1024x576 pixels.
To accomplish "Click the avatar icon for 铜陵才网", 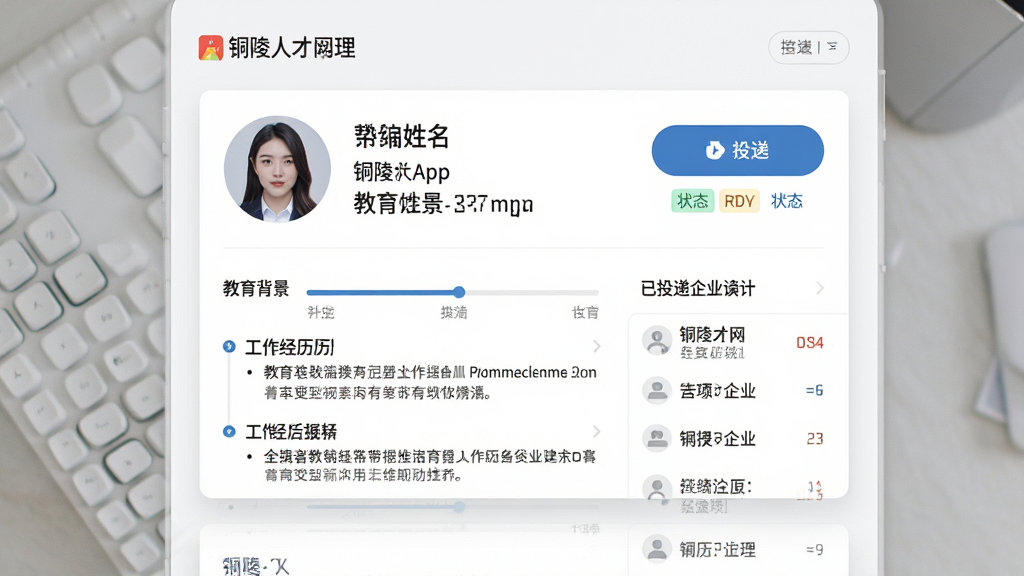I will point(657,341).
